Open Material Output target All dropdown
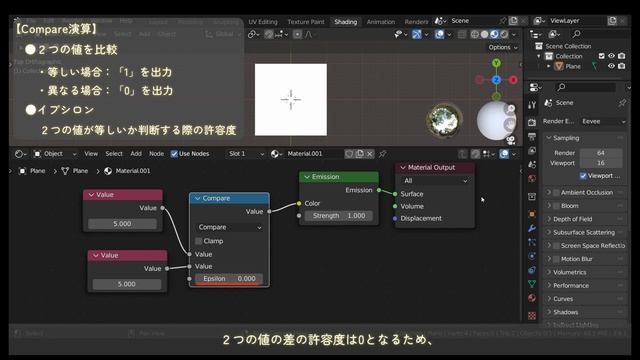Screen dimensions: 640x360 pos(435,180)
